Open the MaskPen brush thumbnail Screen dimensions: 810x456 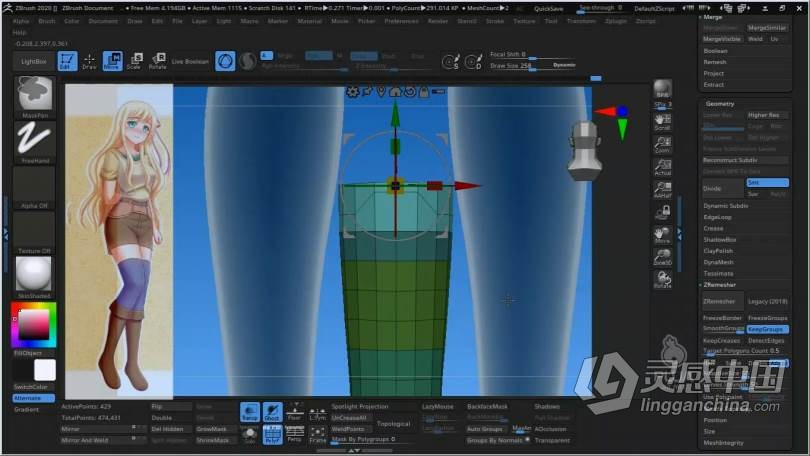tap(34, 94)
